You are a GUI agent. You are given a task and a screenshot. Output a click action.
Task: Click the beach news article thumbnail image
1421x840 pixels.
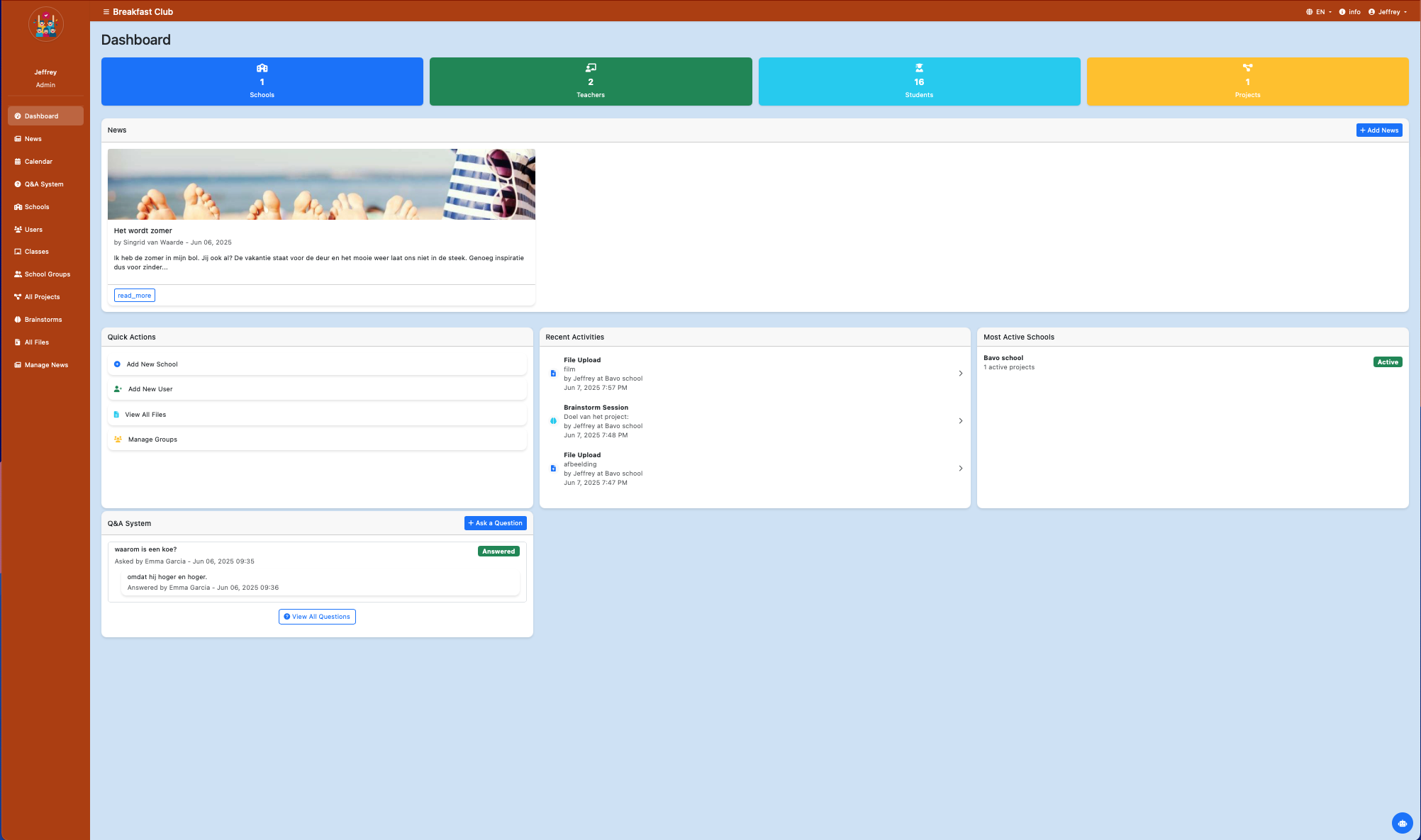[x=321, y=184]
